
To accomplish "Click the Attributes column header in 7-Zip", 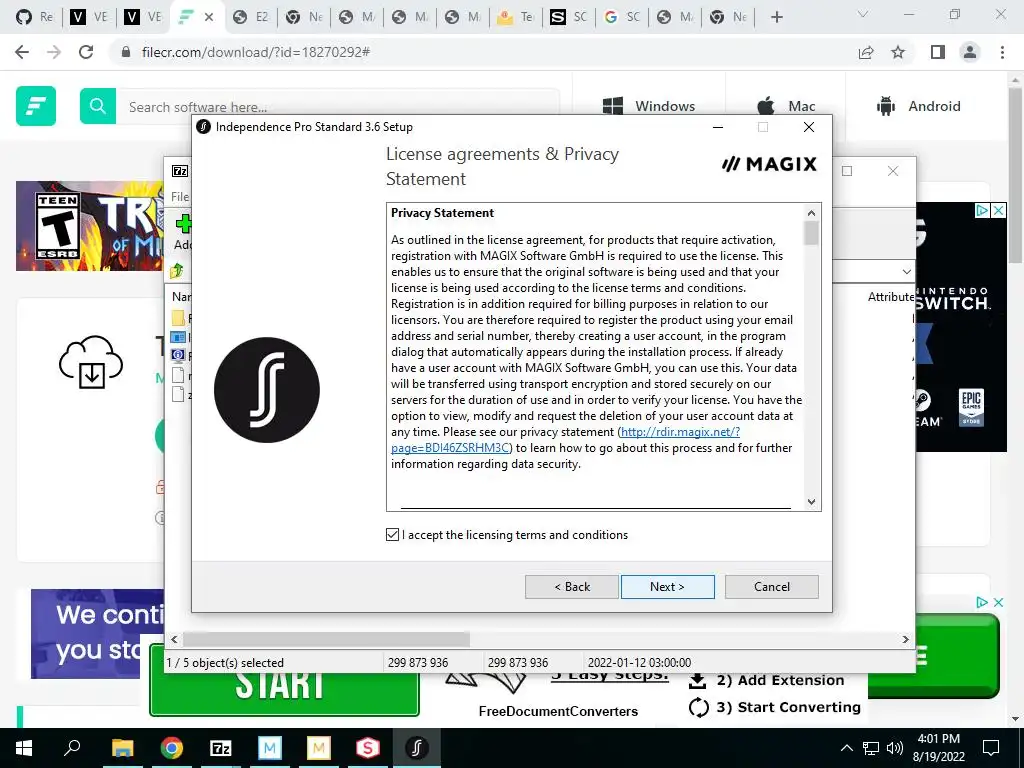I will point(891,296).
